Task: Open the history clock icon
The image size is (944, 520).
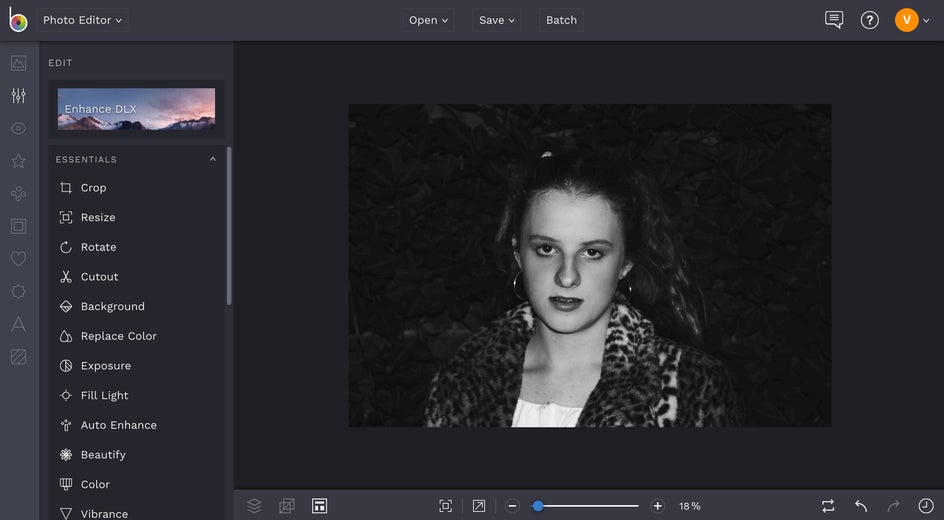Action: pyautogui.click(x=926, y=506)
